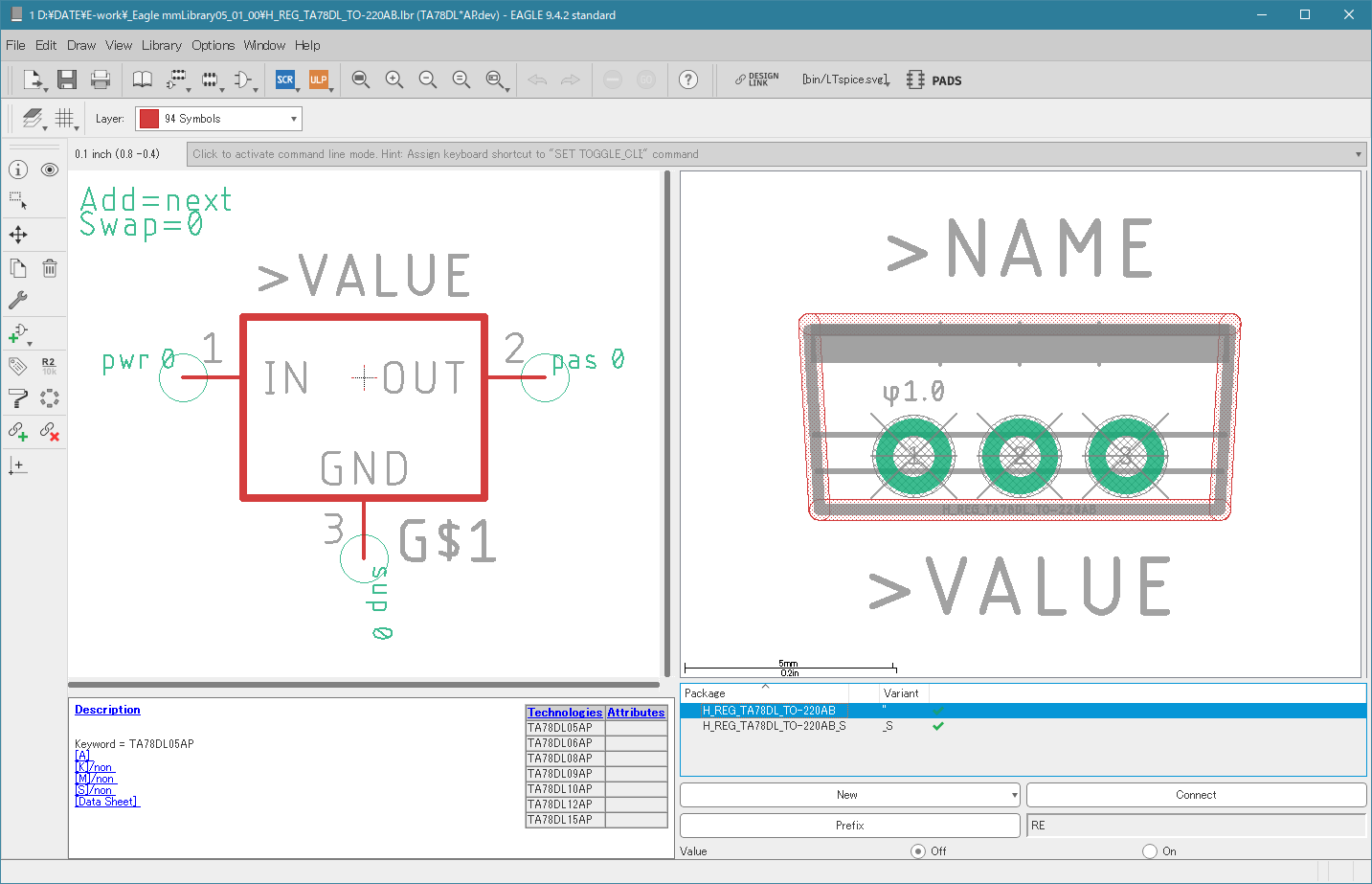Run the ULP program icon
The image size is (1372, 884).
(318, 79)
